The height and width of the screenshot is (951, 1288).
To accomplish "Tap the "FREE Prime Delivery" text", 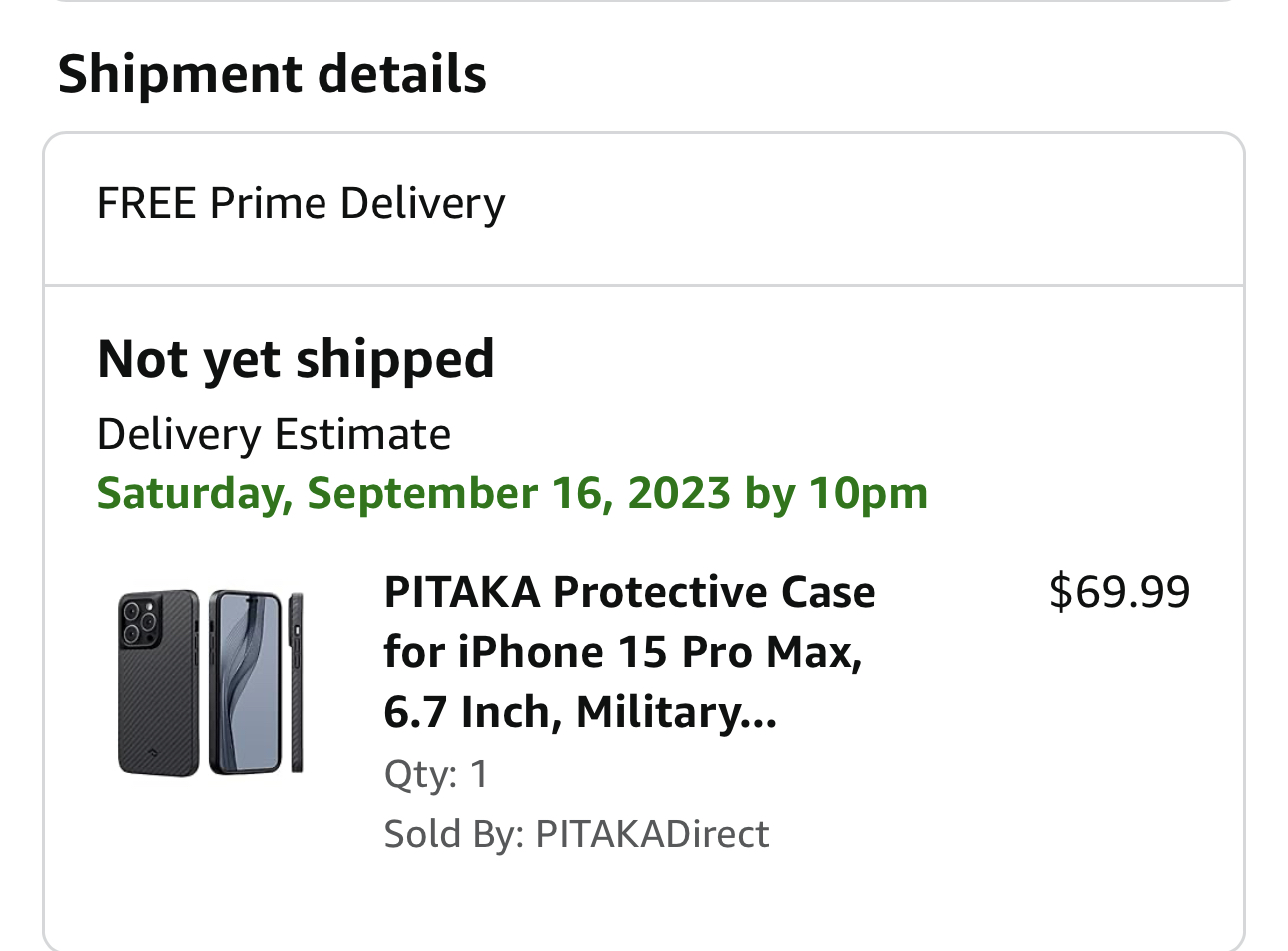I will point(301,204).
